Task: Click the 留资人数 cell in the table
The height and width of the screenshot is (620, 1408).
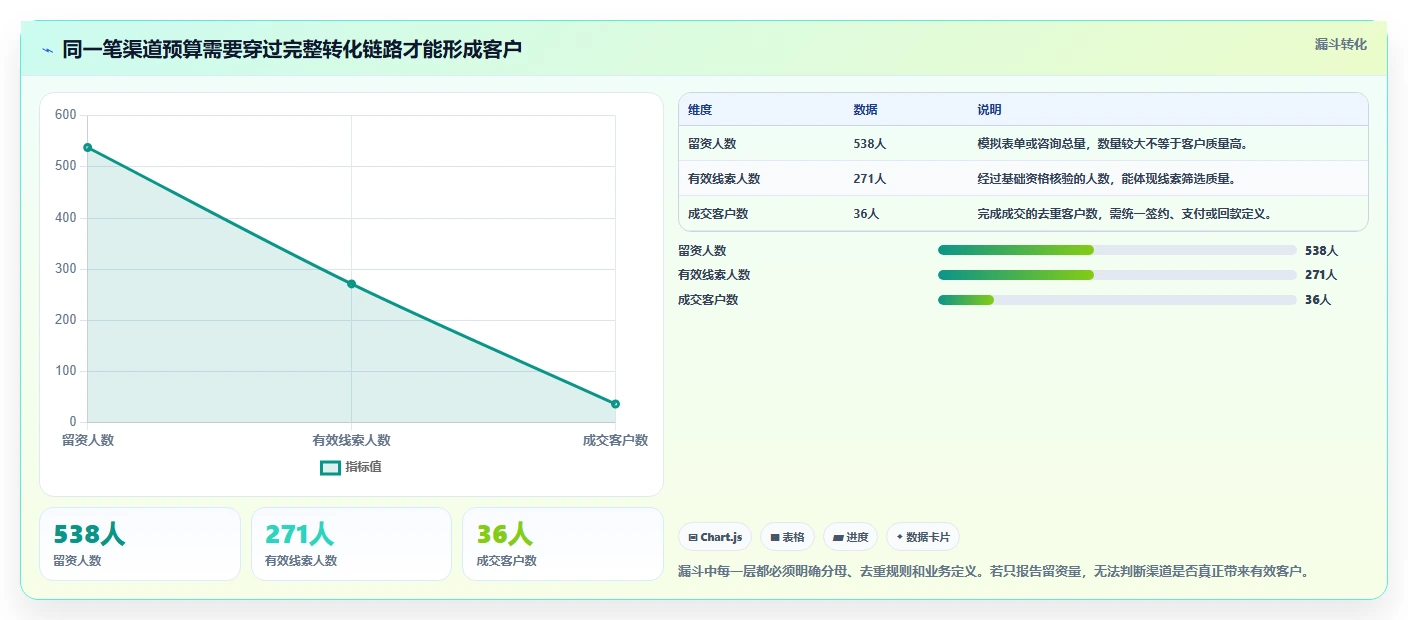Action: [x=712, y=144]
